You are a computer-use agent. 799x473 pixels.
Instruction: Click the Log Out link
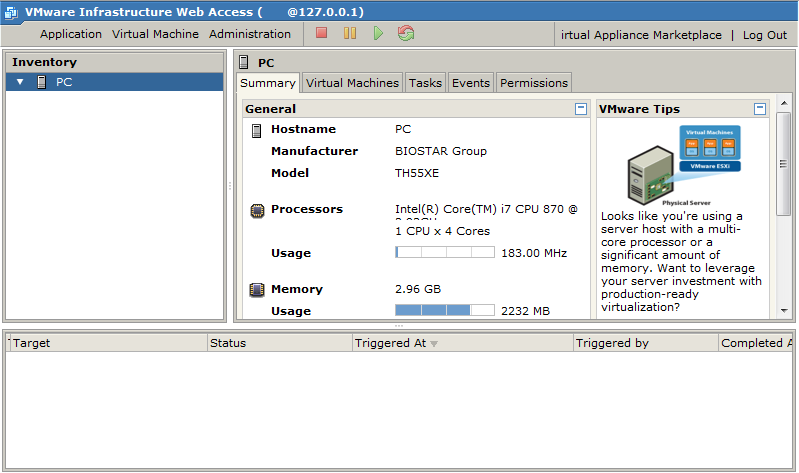tap(764, 35)
